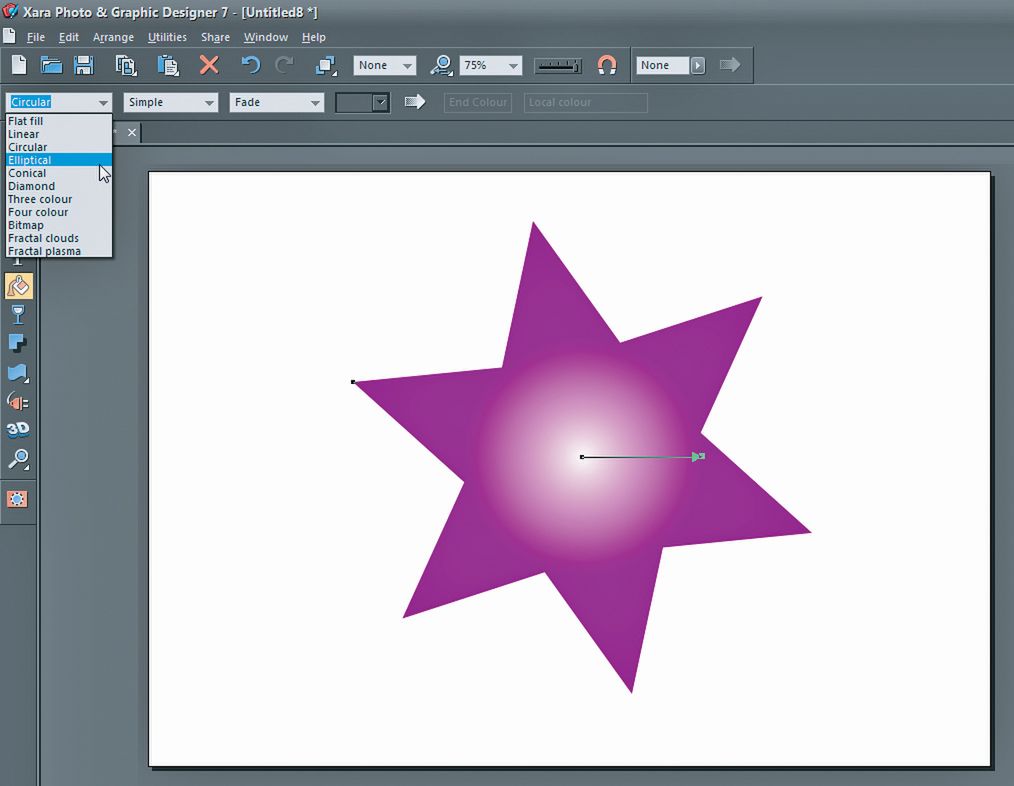Save the document with the floppy icon
The width and height of the screenshot is (1014, 786).
click(83, 65)
